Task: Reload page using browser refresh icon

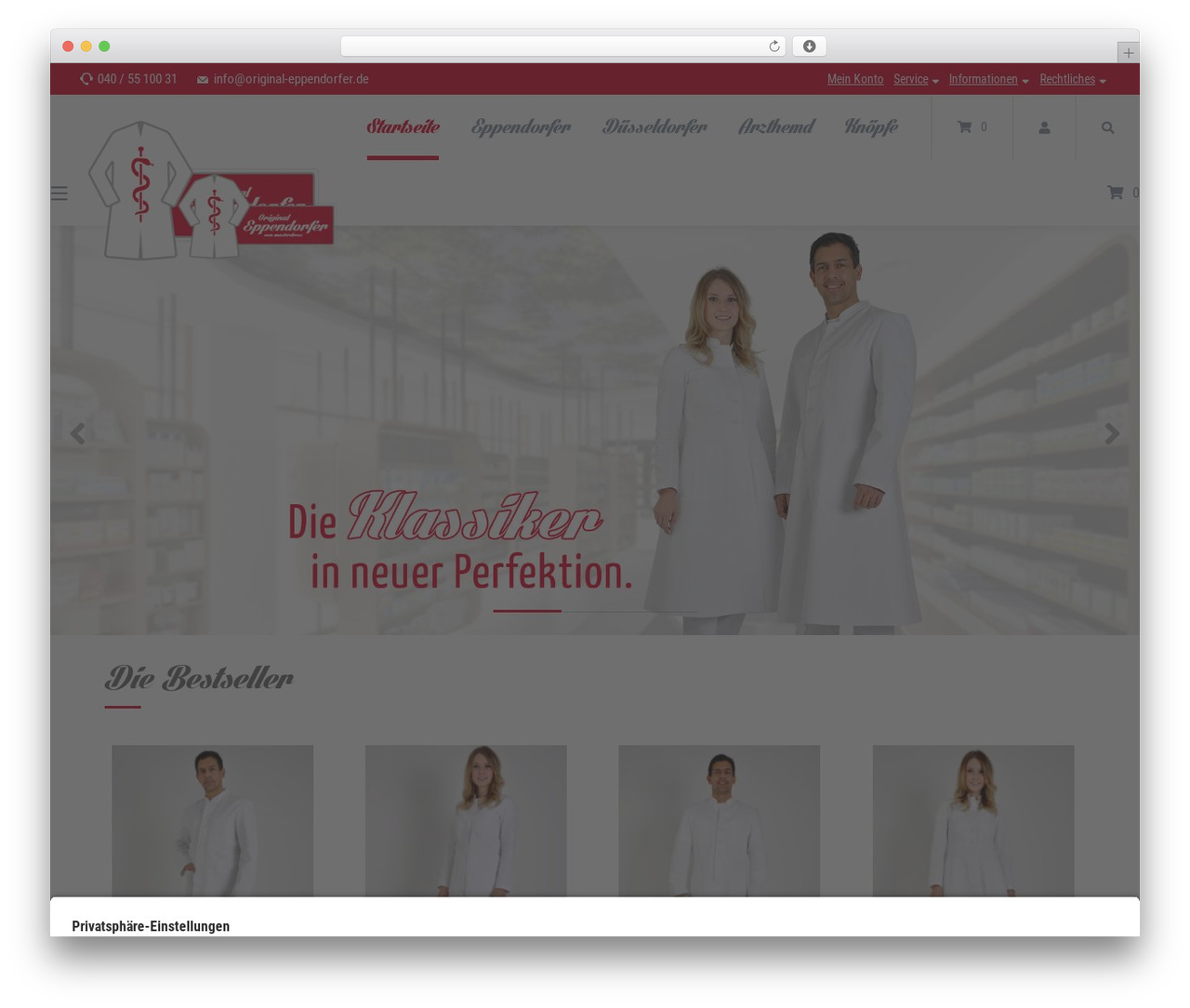Action: [773, 46]
